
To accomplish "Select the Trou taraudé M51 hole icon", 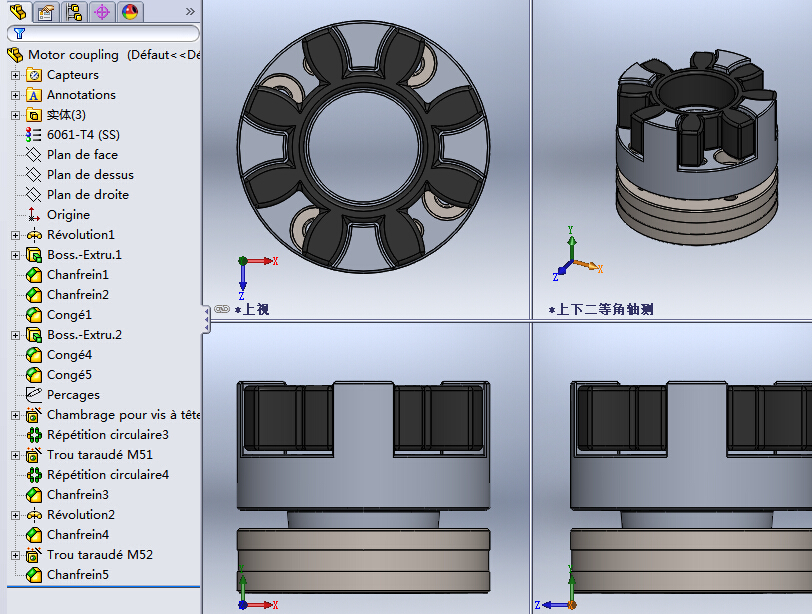I will click(34, 455).
